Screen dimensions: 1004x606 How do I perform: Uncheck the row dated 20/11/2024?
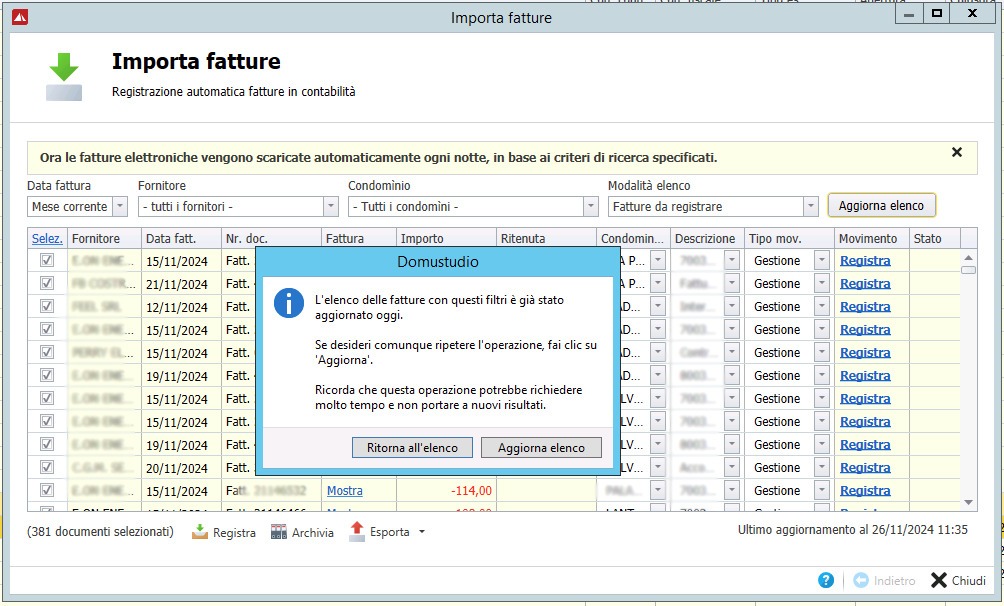point(47,467)
